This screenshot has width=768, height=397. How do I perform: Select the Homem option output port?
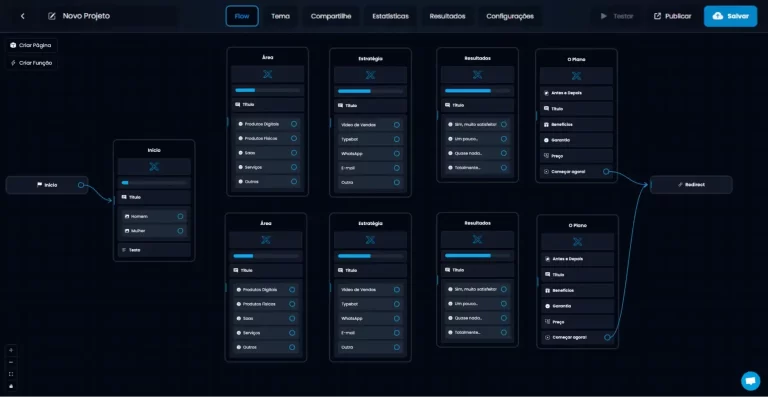click(180, 216)
